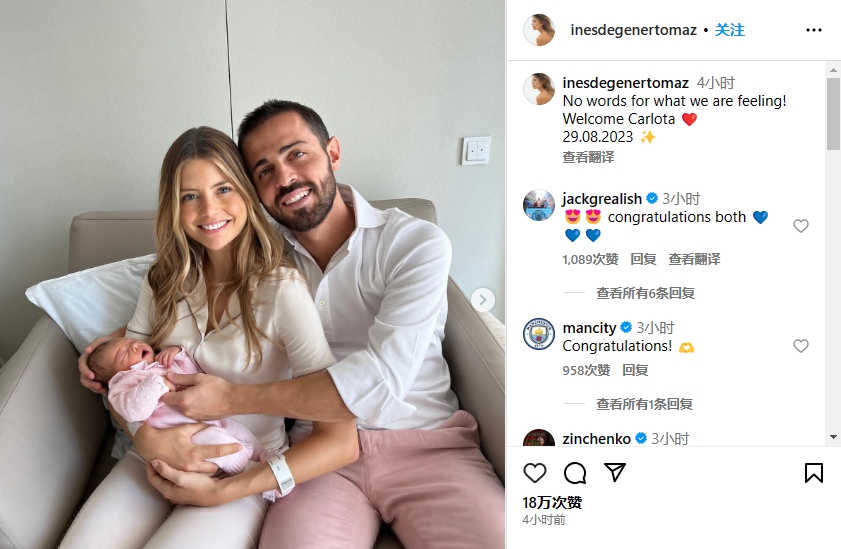Reply to jackgrealish's comment

(643, 259)
